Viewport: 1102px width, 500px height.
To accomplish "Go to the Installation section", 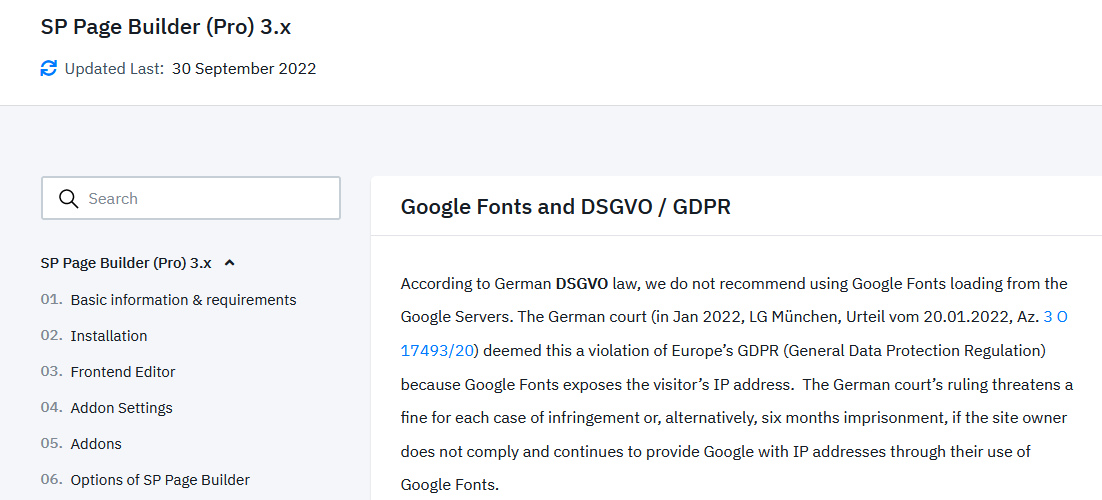I will point(108,336).
